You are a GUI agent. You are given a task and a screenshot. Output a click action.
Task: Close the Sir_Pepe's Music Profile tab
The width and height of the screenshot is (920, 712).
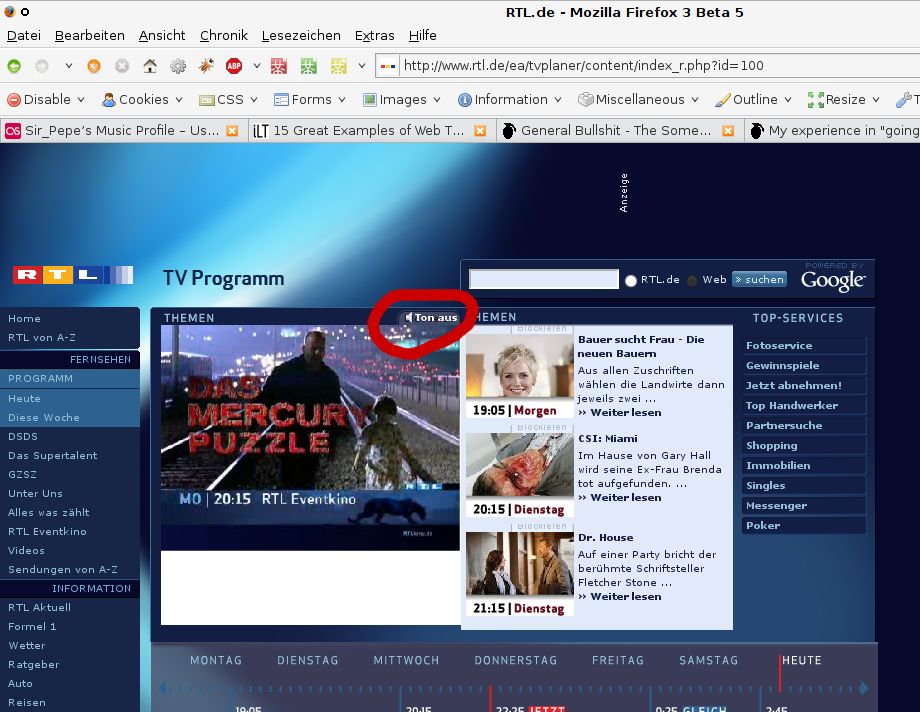[232, 130]
